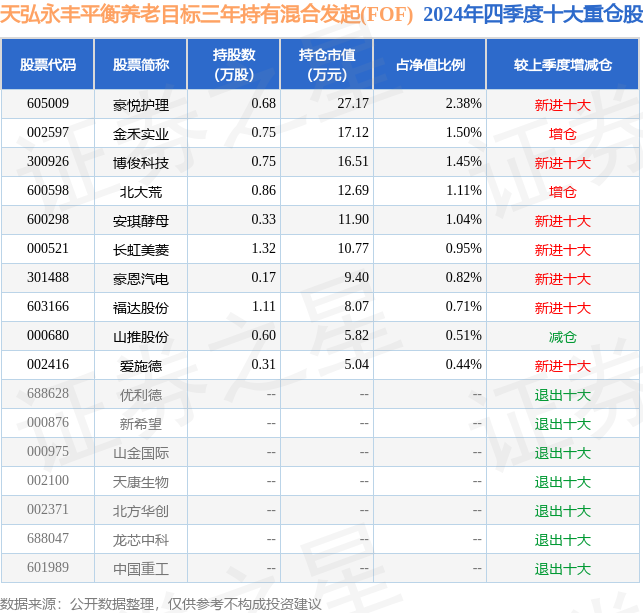The image size is (643, 613).
Task: Click market value 5.04
Action: [x=356, y=365]
